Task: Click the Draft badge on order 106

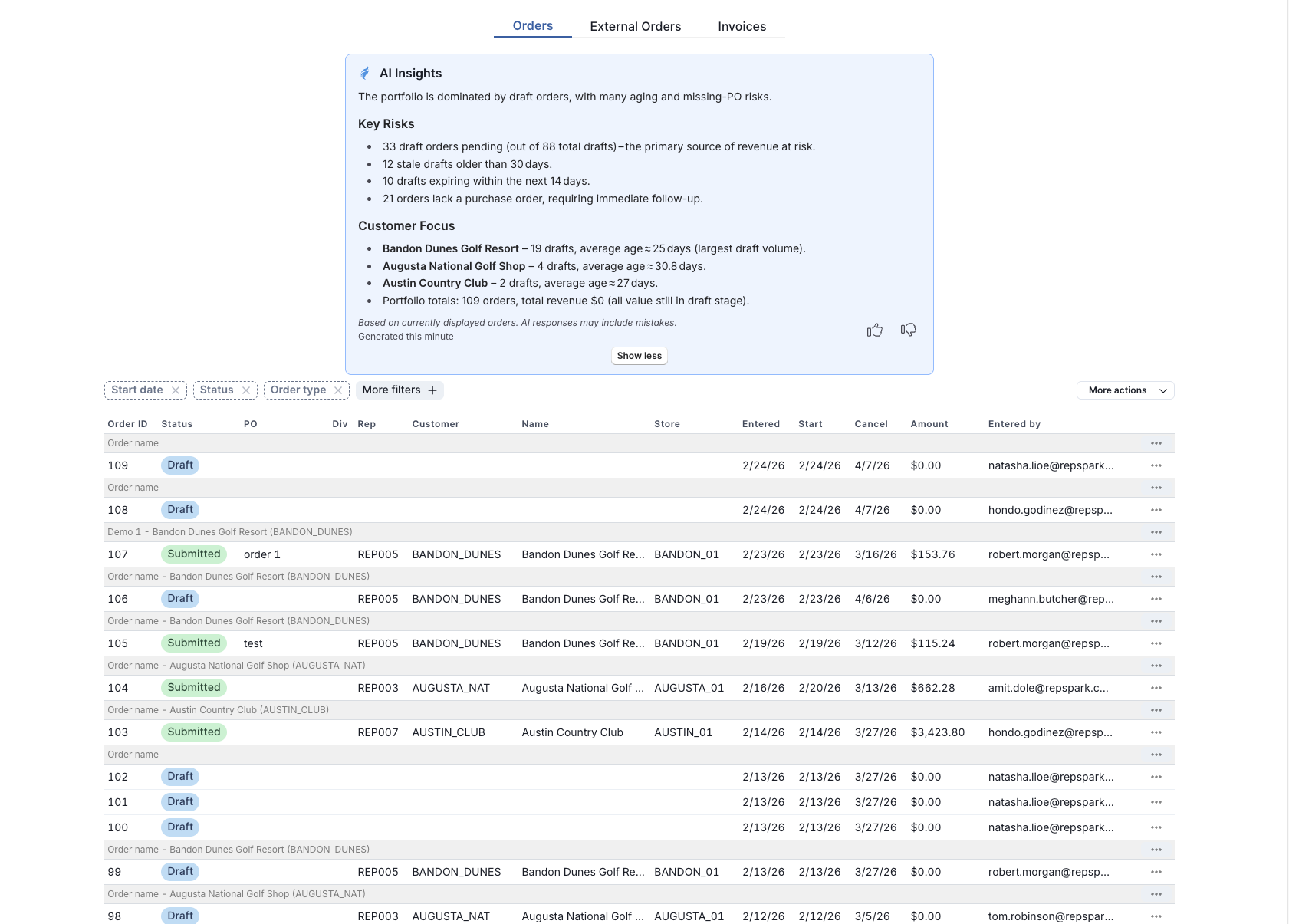Action: click(x=180, y=599)
